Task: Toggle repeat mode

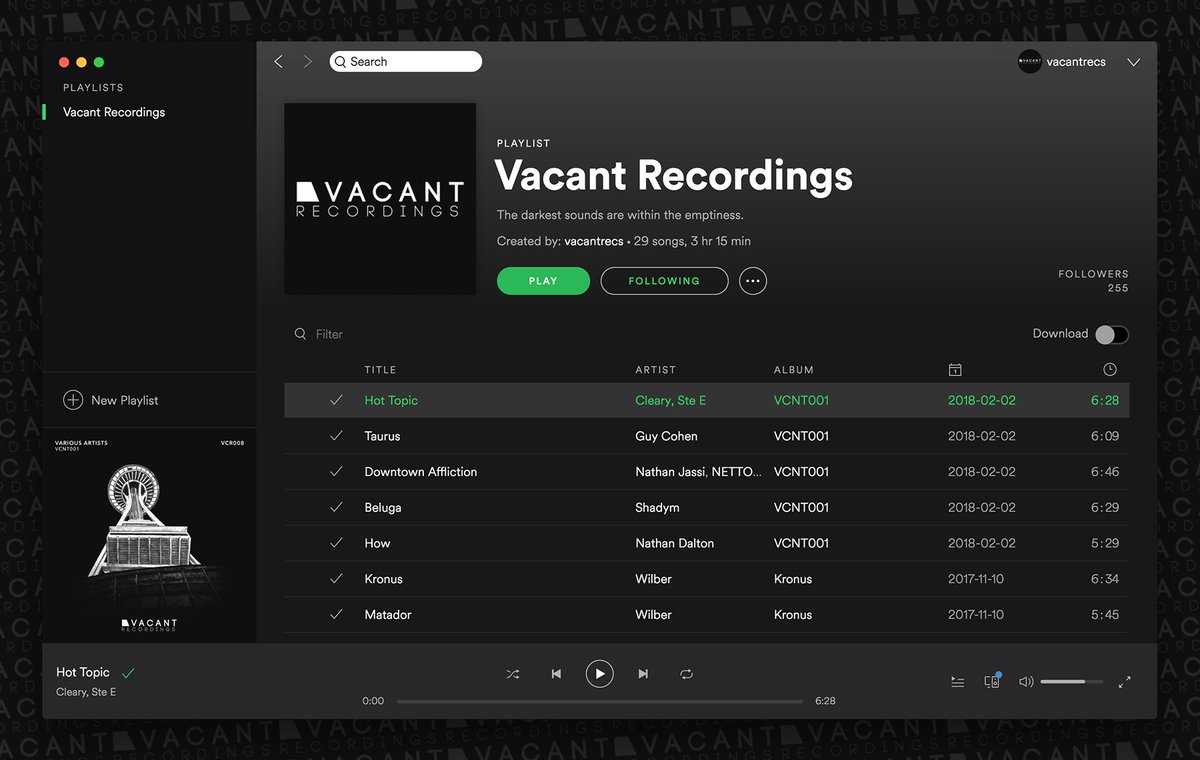Action: pyautogui.click(x=687, y=674)
